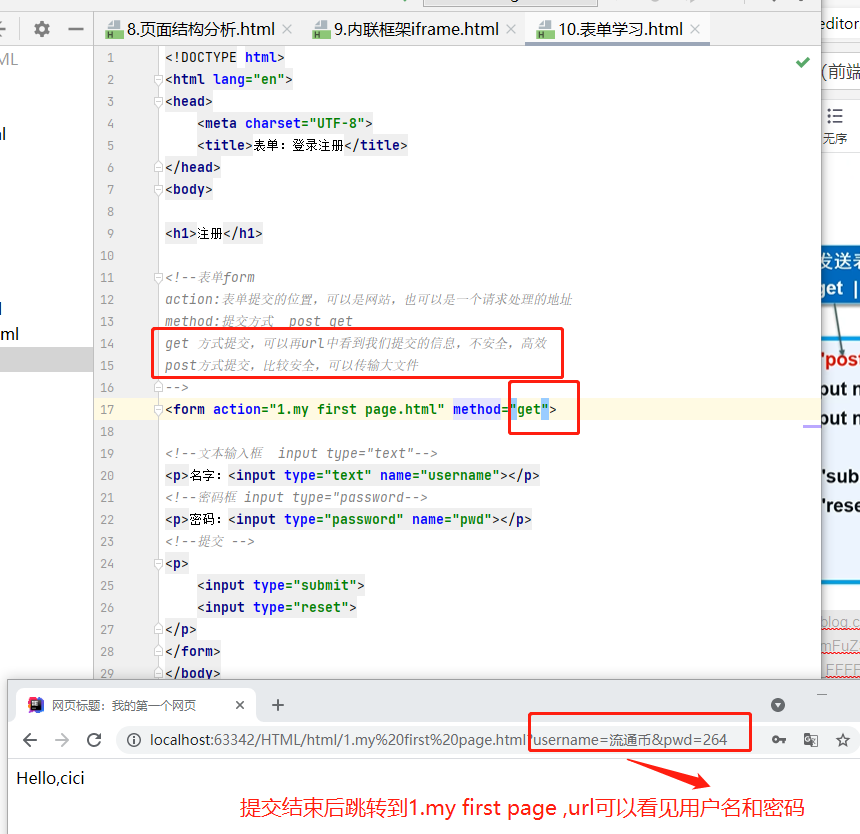The height and width of the screenshot is (834, 860).
Task: Click the browser forward arrow
Action: coord(62,740)
